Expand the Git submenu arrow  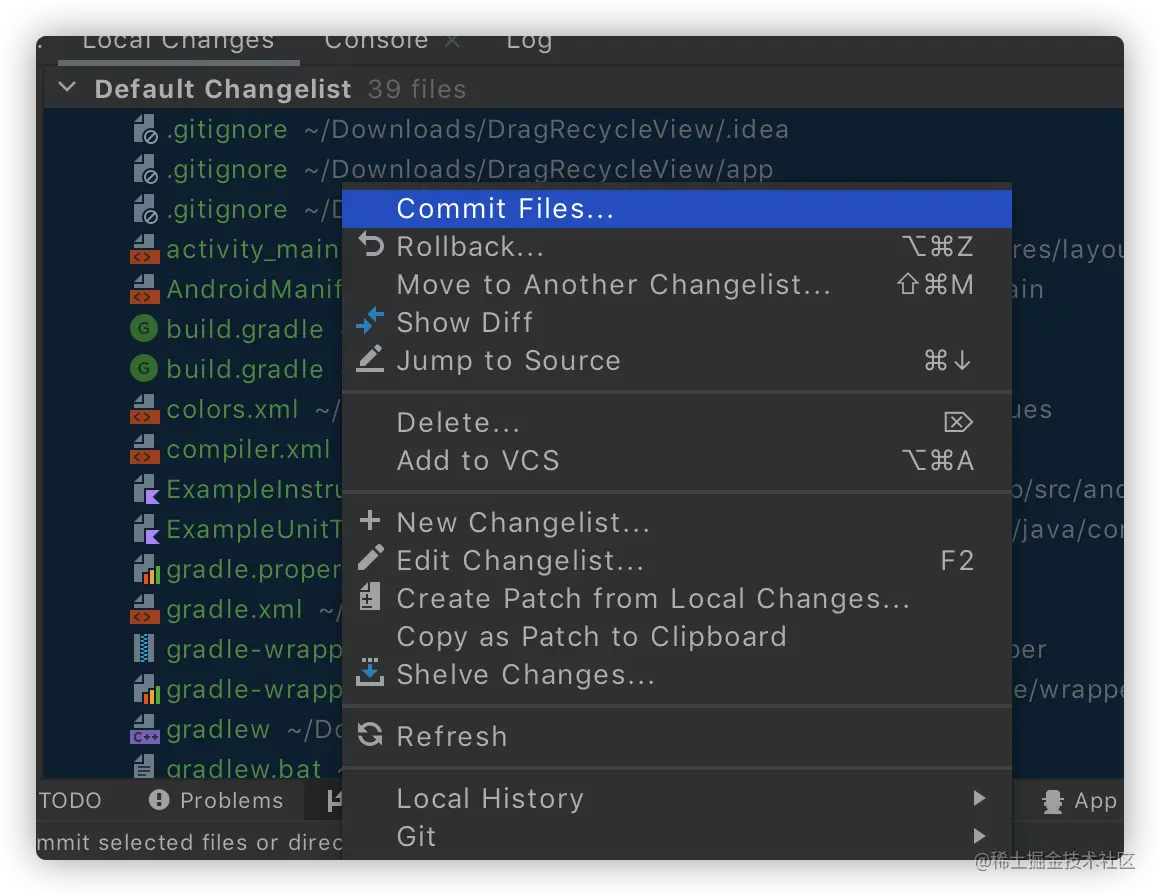(978, 836)
